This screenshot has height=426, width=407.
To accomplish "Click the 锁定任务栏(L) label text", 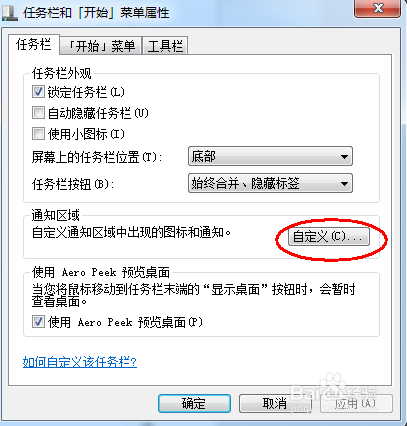I will tap(86, 92).
